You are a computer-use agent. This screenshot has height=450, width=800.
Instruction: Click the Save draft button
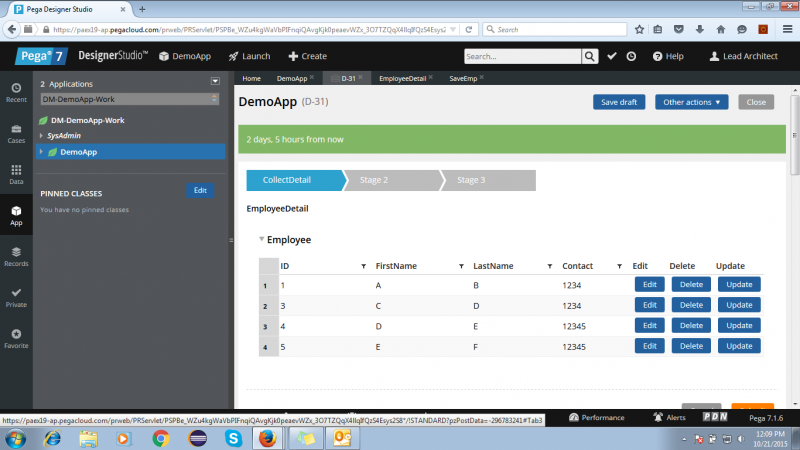(x=619, y=102)
